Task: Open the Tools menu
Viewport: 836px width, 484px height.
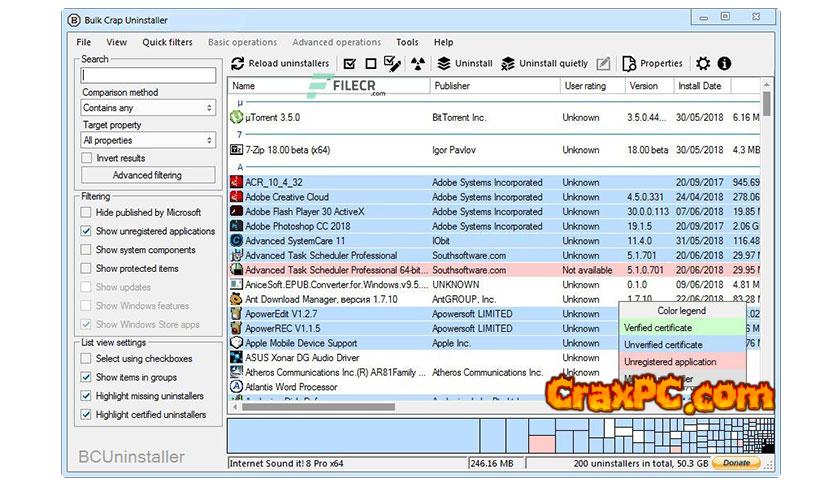Action: pyautogui.click(x=407, y=42)
